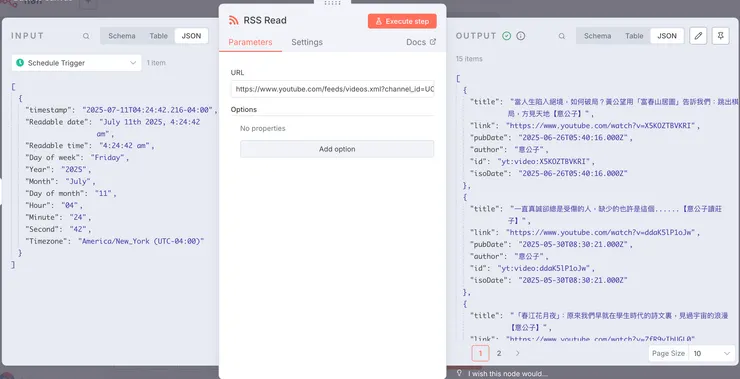740x379 pixels.
Task: Switch input view to Table
Action: coord(159,36)
